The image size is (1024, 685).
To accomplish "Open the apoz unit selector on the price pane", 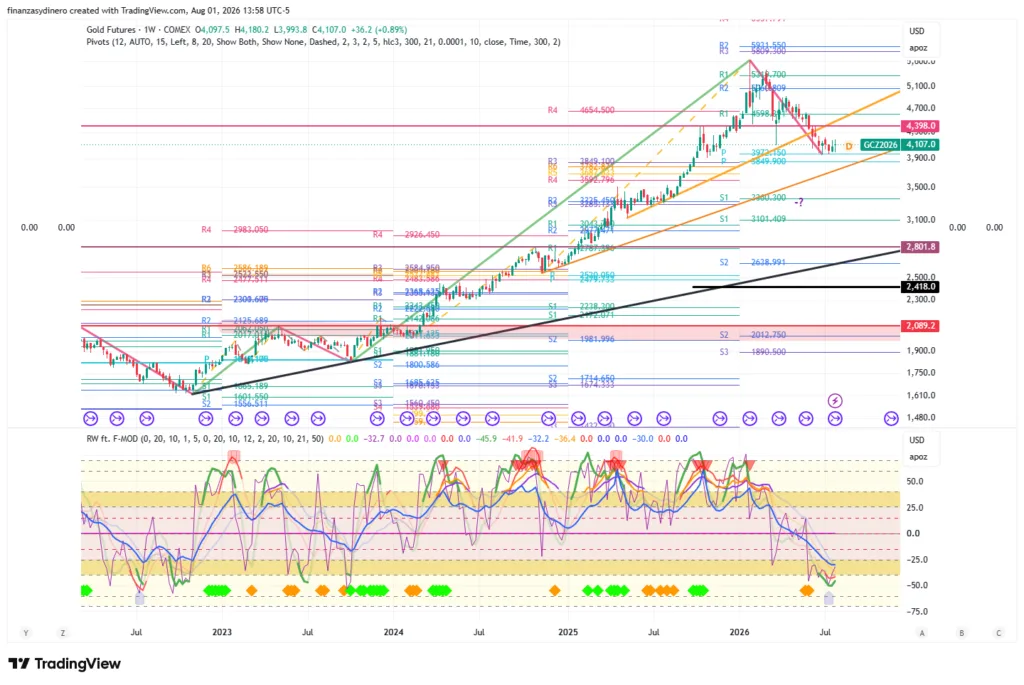I will [x=918, y=48].
